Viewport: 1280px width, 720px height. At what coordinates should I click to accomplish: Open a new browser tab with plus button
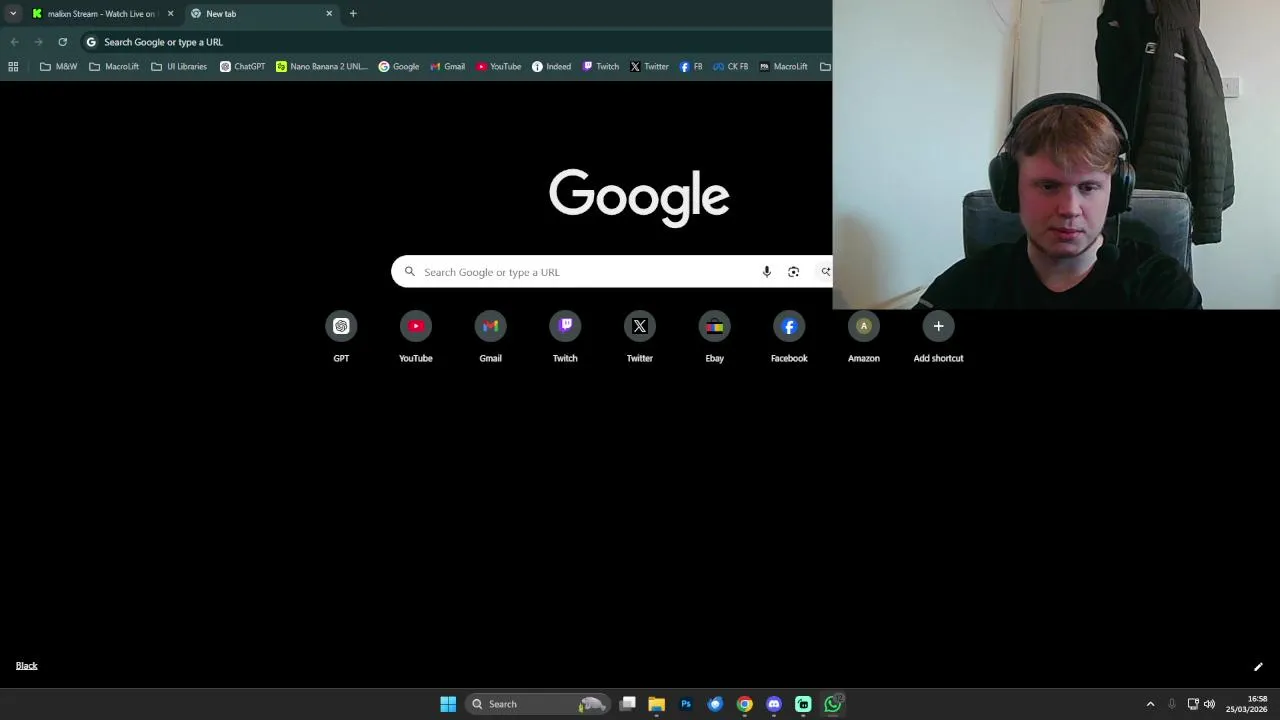pos(353,14)
